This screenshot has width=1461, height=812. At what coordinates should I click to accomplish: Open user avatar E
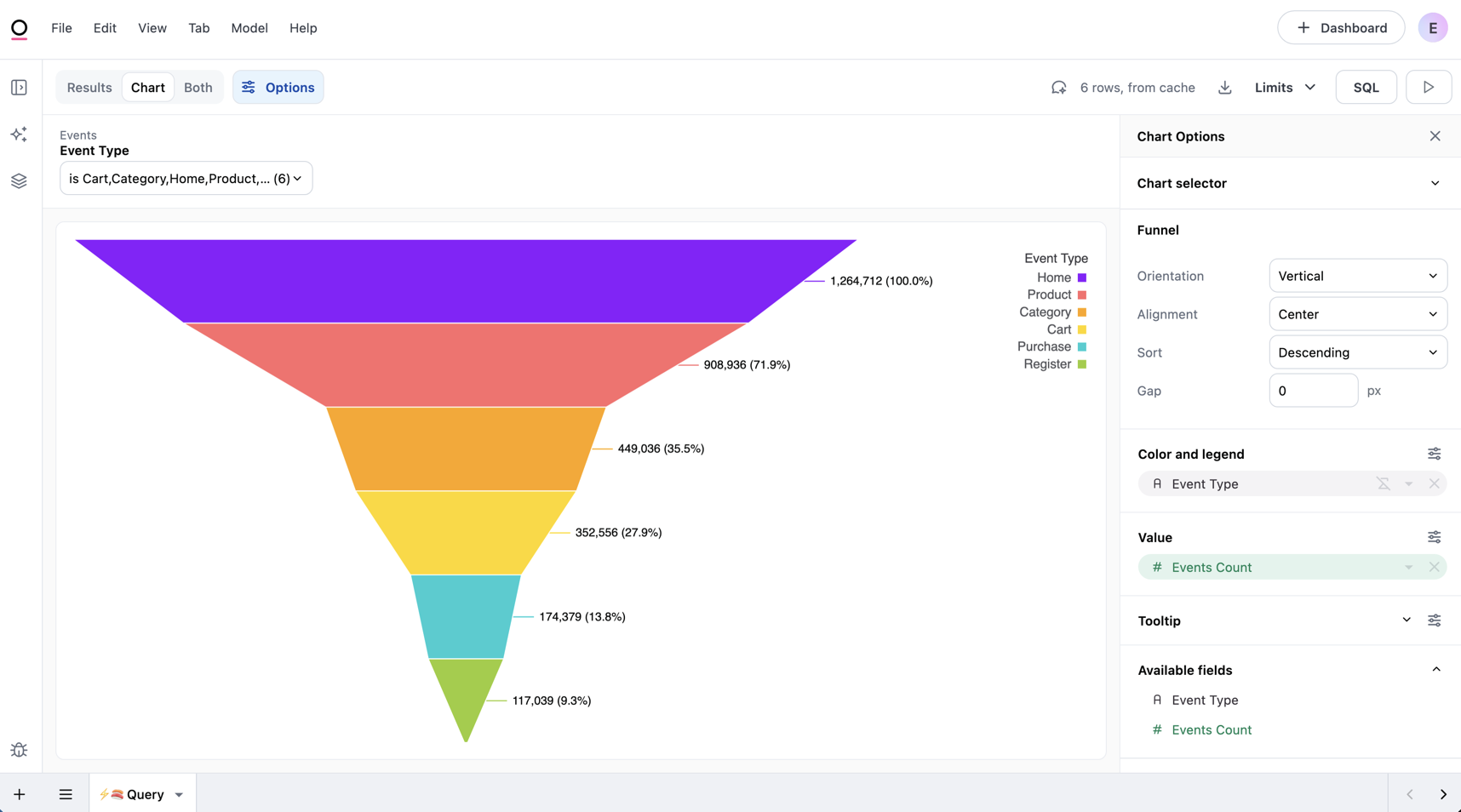[1433, 28]
